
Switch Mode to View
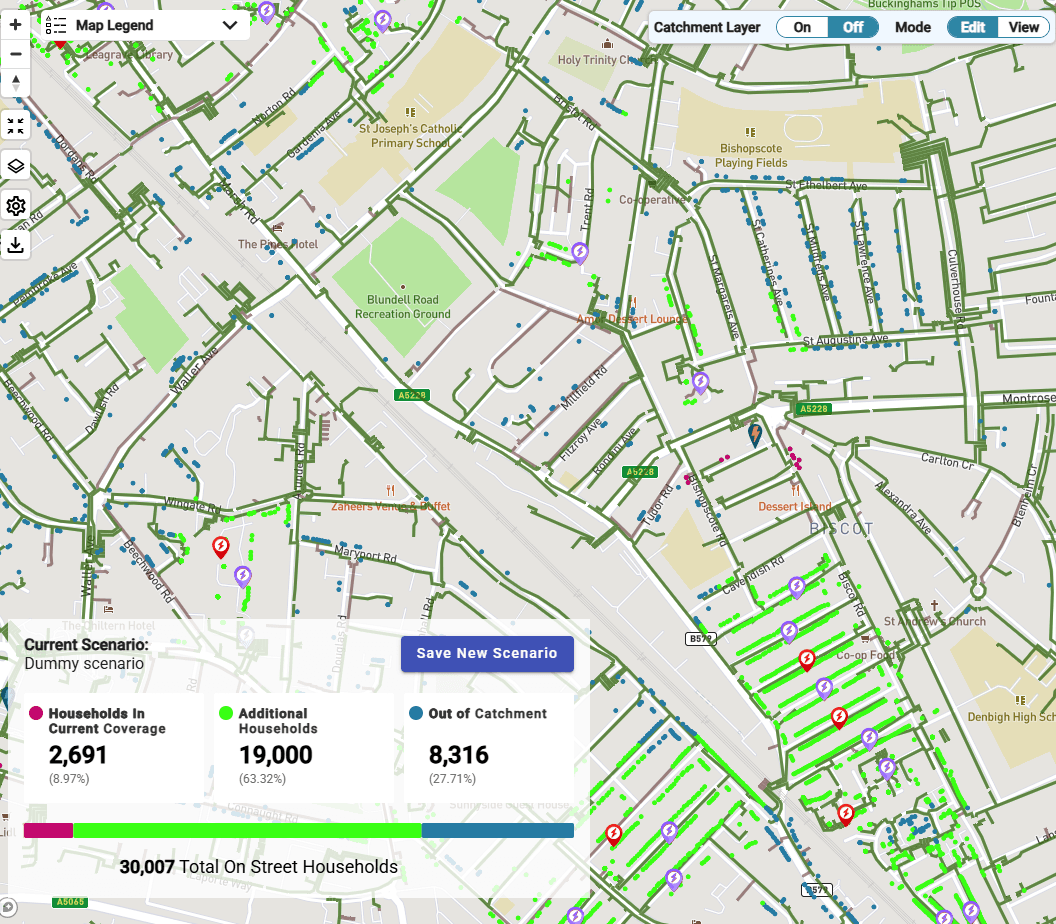click(x=1023, y=27)
